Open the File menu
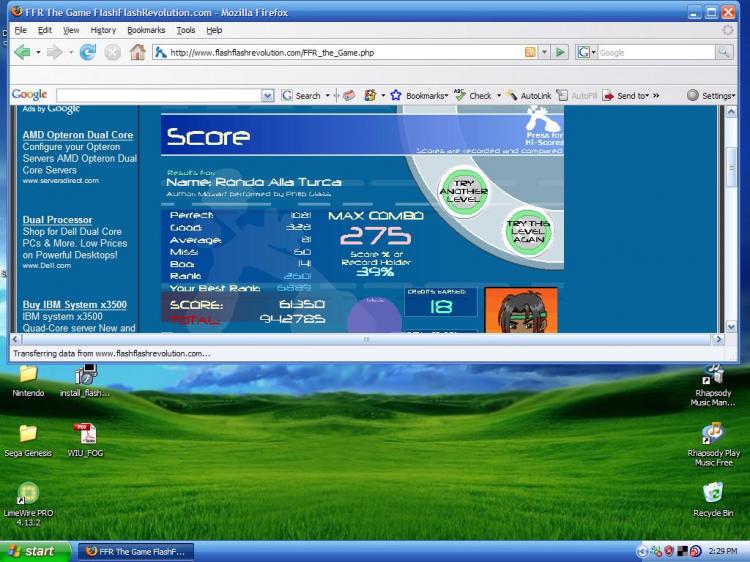 pos(20,30)
